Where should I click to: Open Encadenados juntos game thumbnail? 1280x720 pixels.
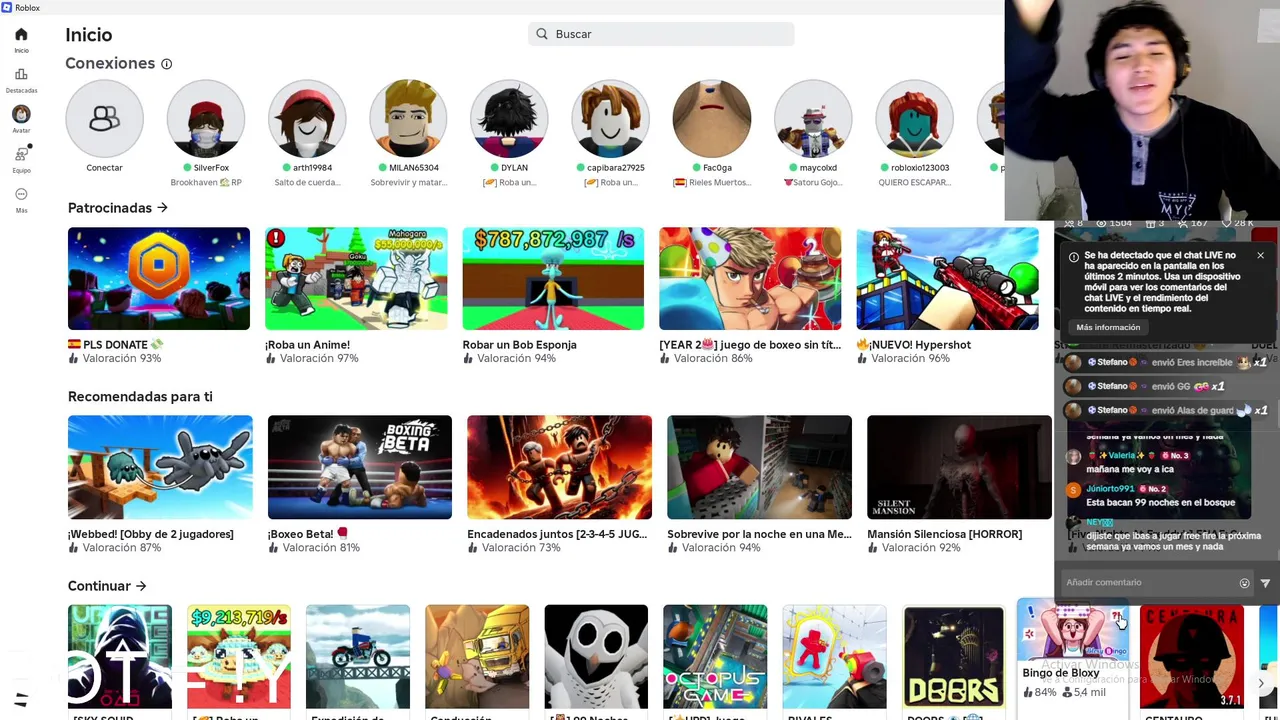(x=559, y=468)
